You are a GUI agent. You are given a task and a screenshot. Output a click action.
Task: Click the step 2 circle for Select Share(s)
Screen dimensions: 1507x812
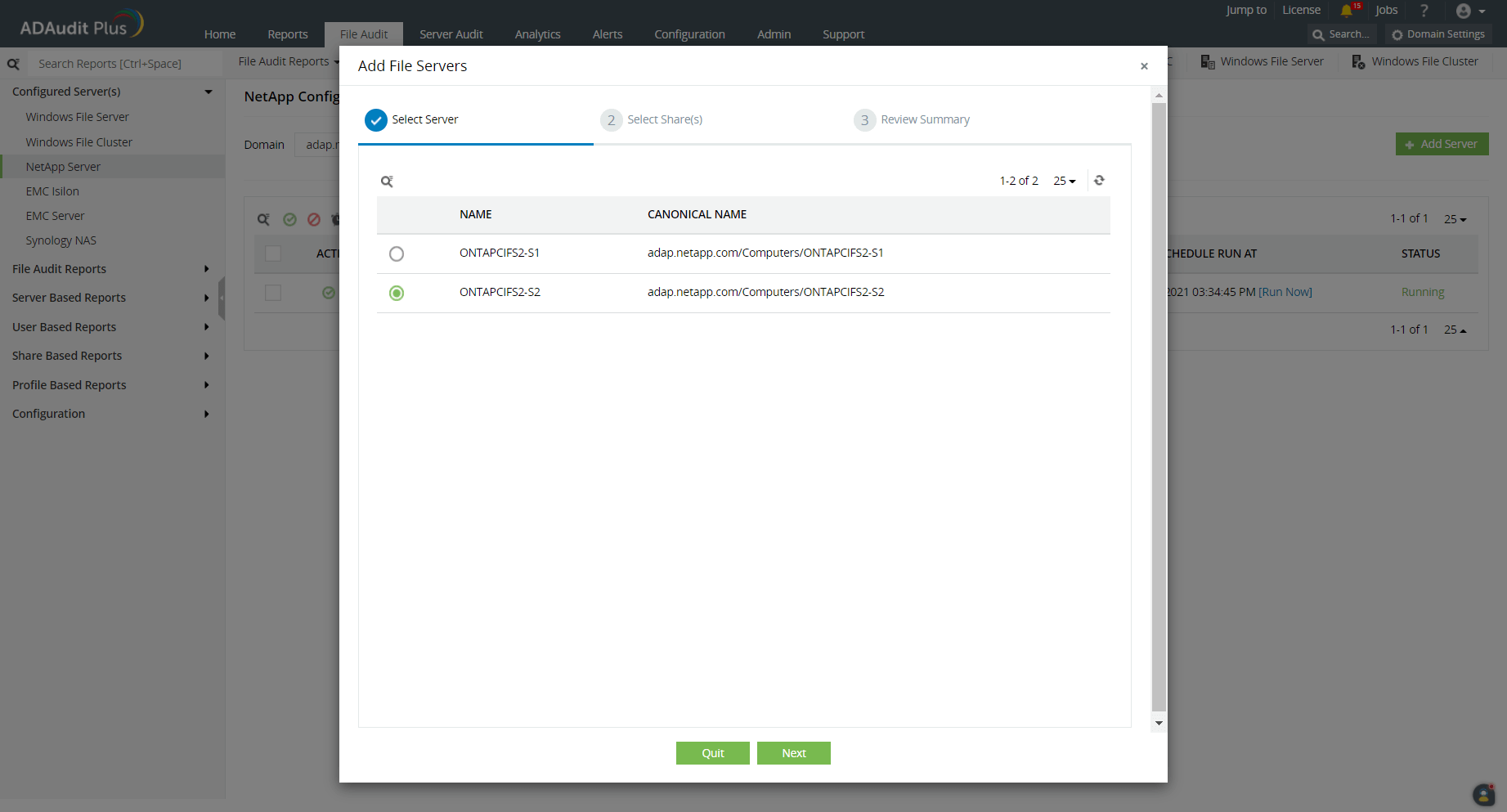coord(611,120)
